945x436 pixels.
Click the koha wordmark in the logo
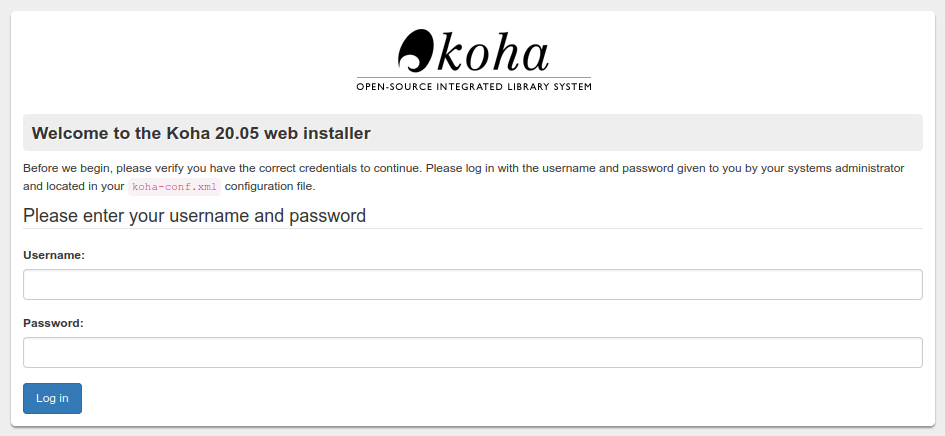coord(492,53)
